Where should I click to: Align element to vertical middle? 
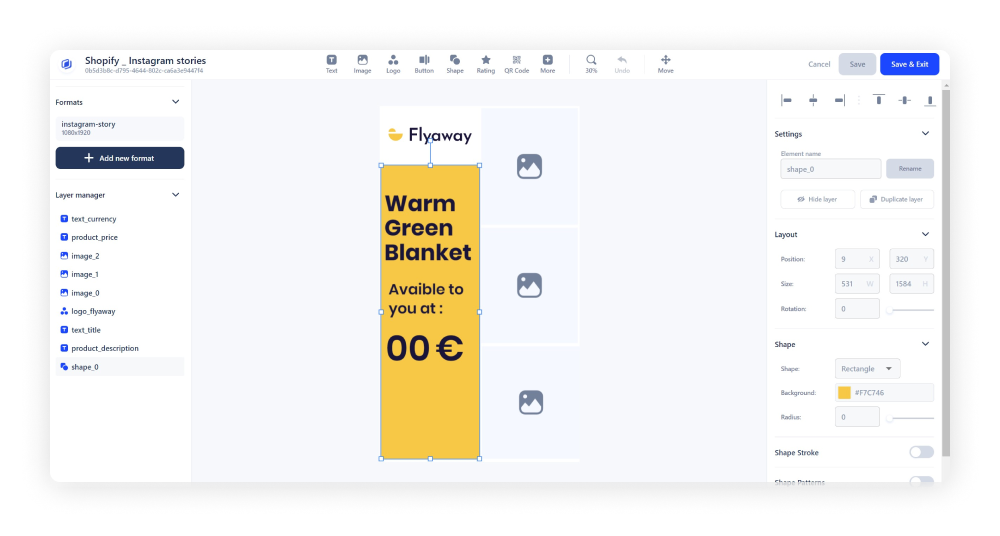(904, 100)
